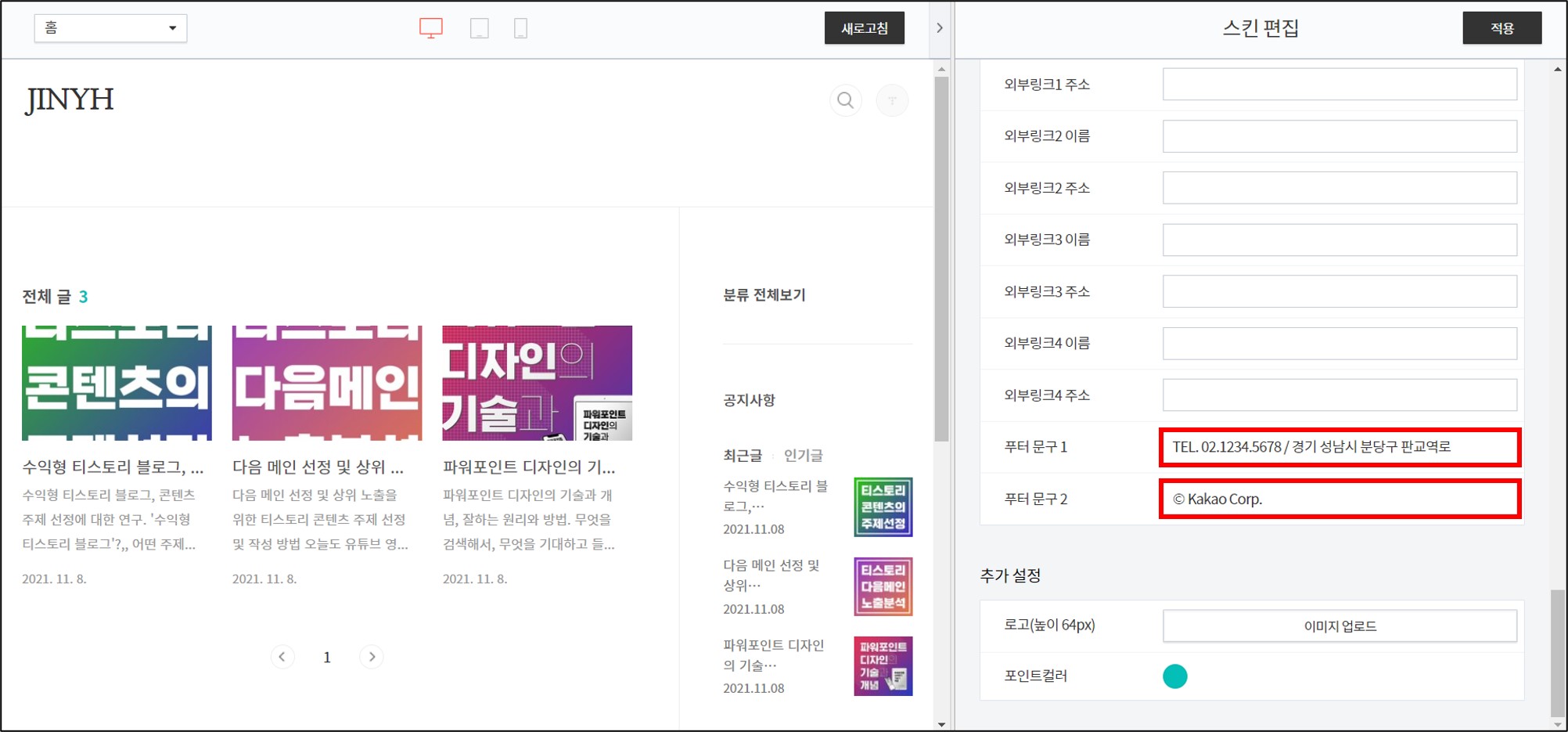1568x732 pixels.
Task: Open recent post 파워포인트 디자인 의 기술
Action: (x=774, y=655)
